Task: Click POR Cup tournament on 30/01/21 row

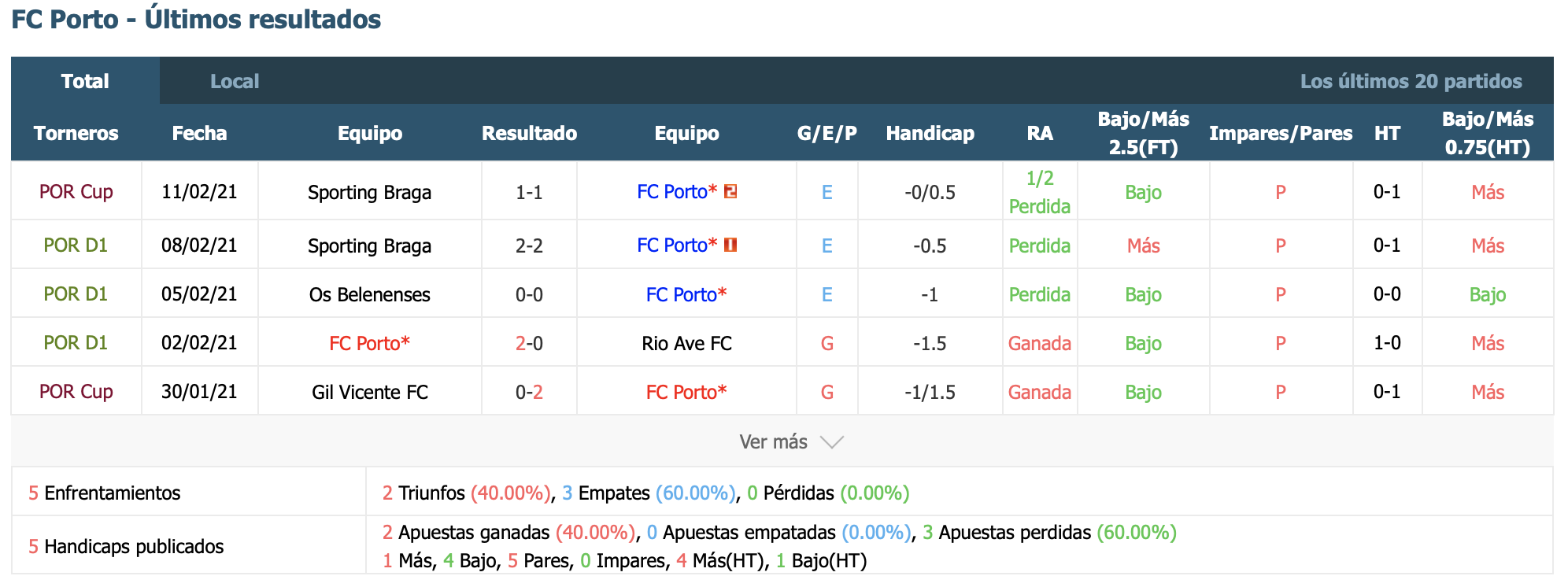Action: (76, 392)
